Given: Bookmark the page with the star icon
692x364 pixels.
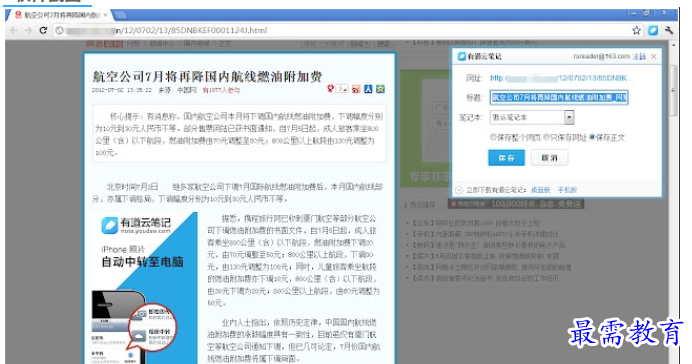Looking at the screenshot, I should 636,30.
